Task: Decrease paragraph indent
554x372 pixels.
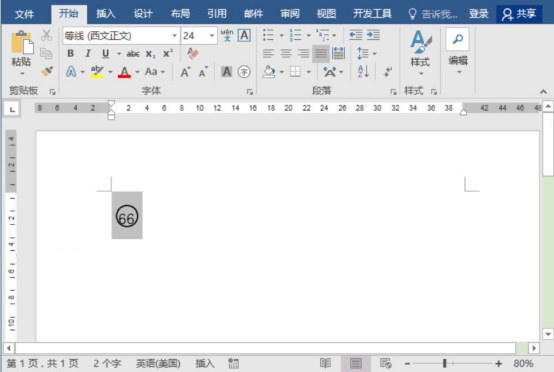Action: pos(356,35)
